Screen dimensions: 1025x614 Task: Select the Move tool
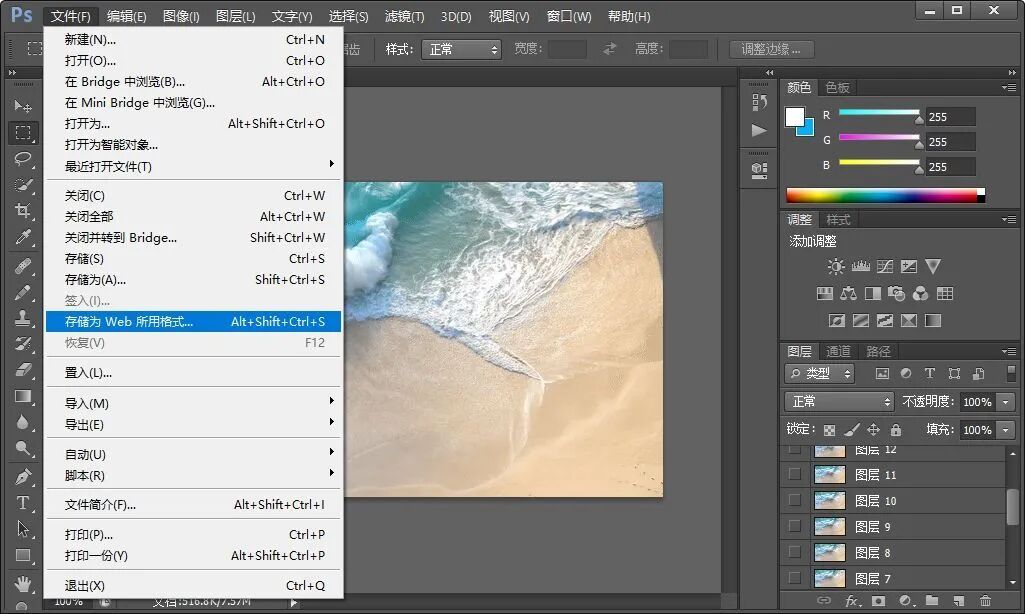[23, 106]
